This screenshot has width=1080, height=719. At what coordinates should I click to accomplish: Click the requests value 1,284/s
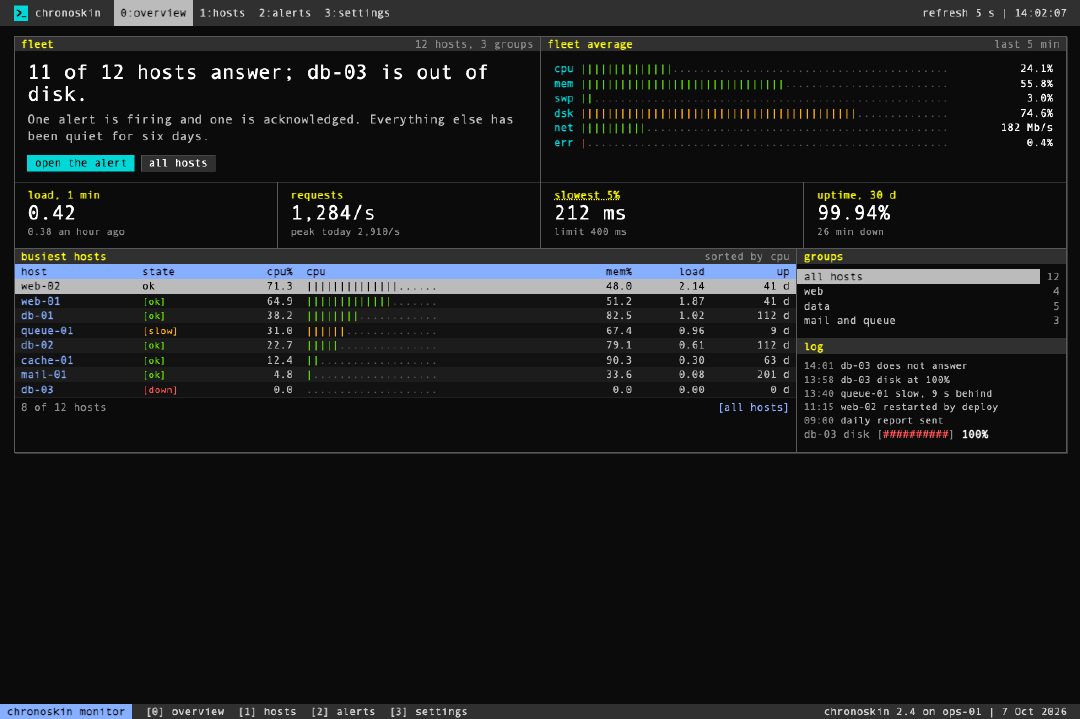click(x=333, y=213)
